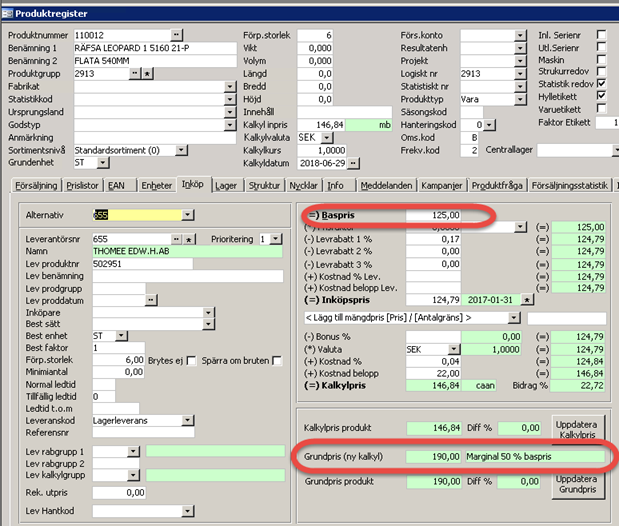The height and width of the screenshot is (526, 619).
Task: Click Kostnad belopp field 22,00
Action: point(433,373)
